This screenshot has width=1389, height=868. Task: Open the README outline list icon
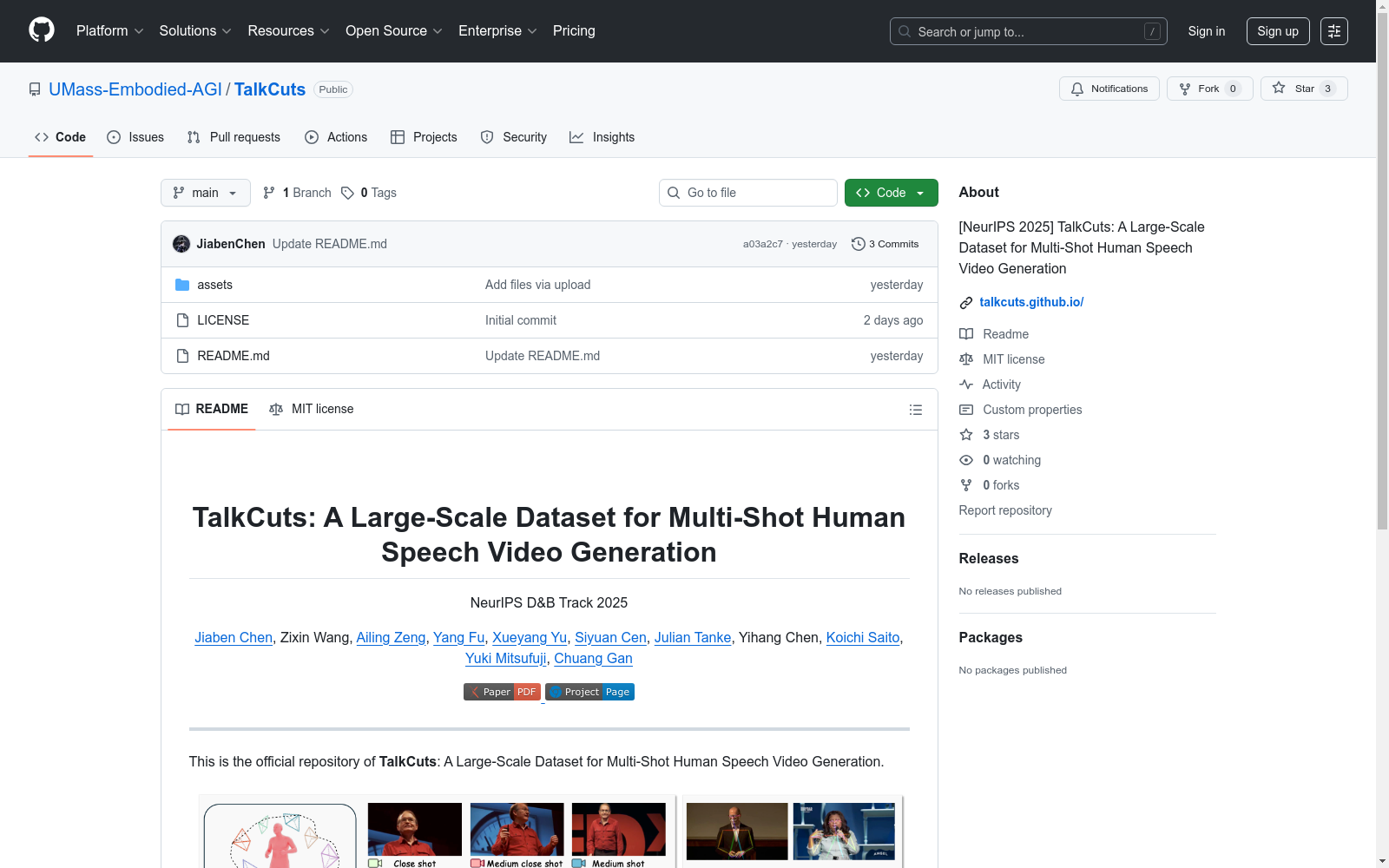pyautogui.click(x=915, y=410)
